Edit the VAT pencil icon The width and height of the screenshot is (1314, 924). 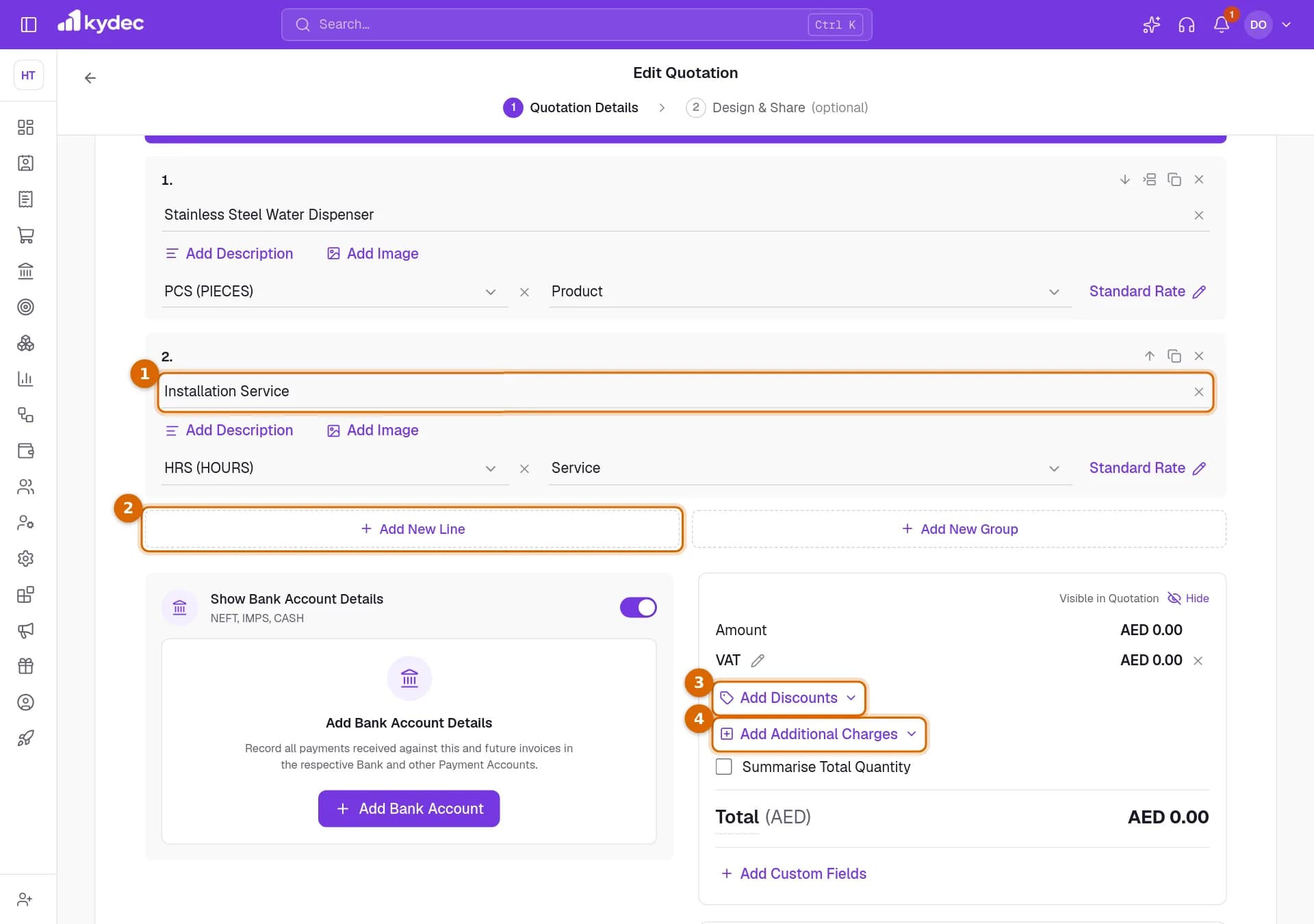[757, 660]
